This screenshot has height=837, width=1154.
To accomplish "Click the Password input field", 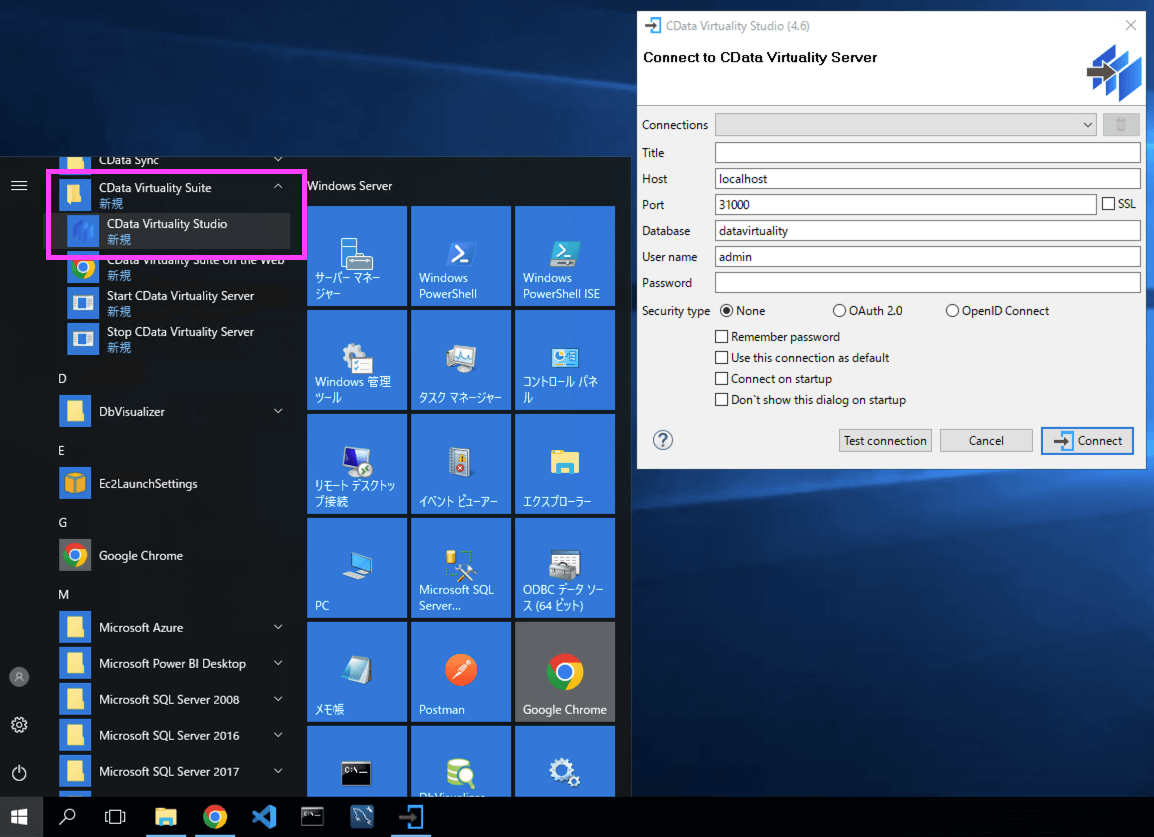I will 927,283.
